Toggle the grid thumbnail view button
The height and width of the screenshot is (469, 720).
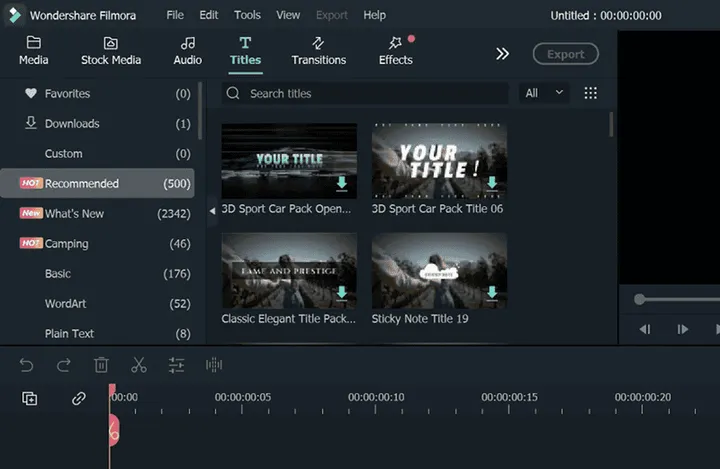coord(591,93)
